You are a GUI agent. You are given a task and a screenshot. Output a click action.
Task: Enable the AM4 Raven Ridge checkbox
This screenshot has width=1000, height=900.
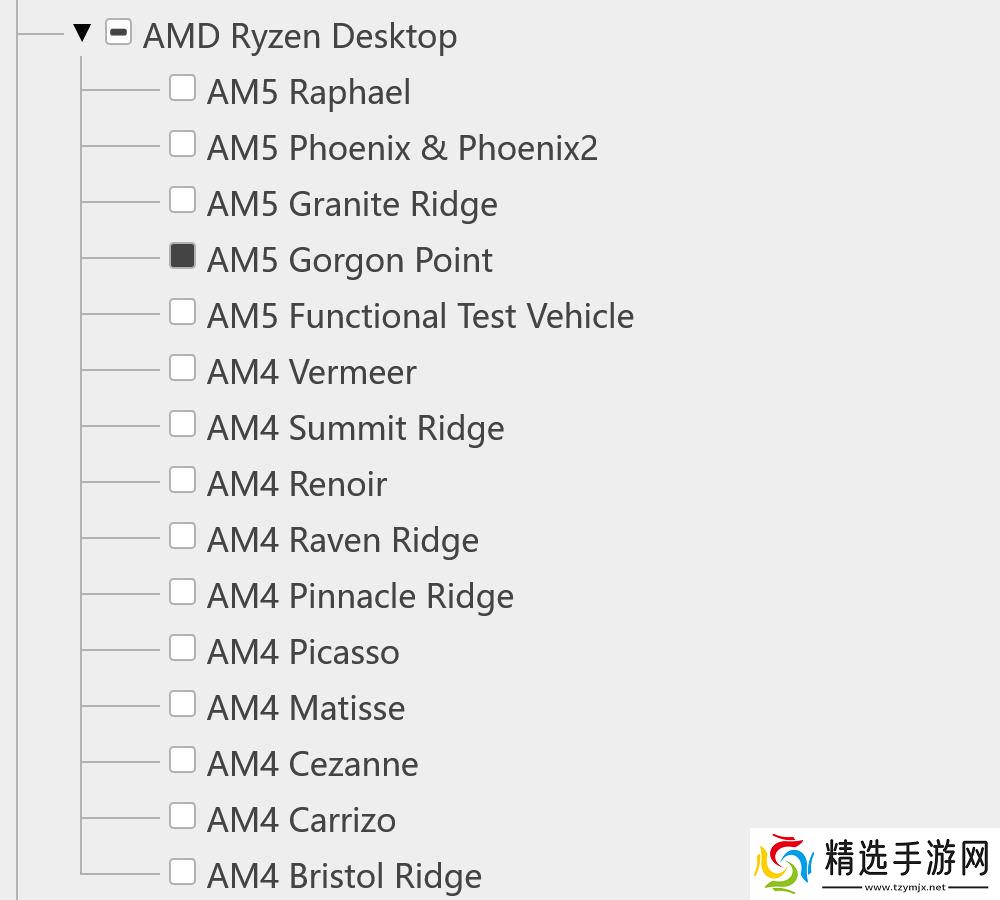tap(182, 536)
